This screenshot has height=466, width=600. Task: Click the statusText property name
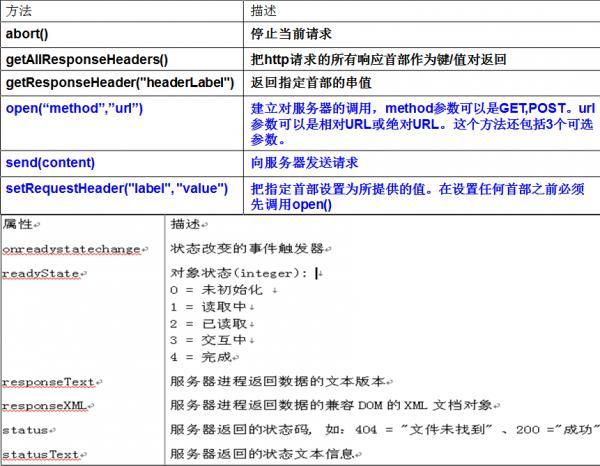pos(41,455)
